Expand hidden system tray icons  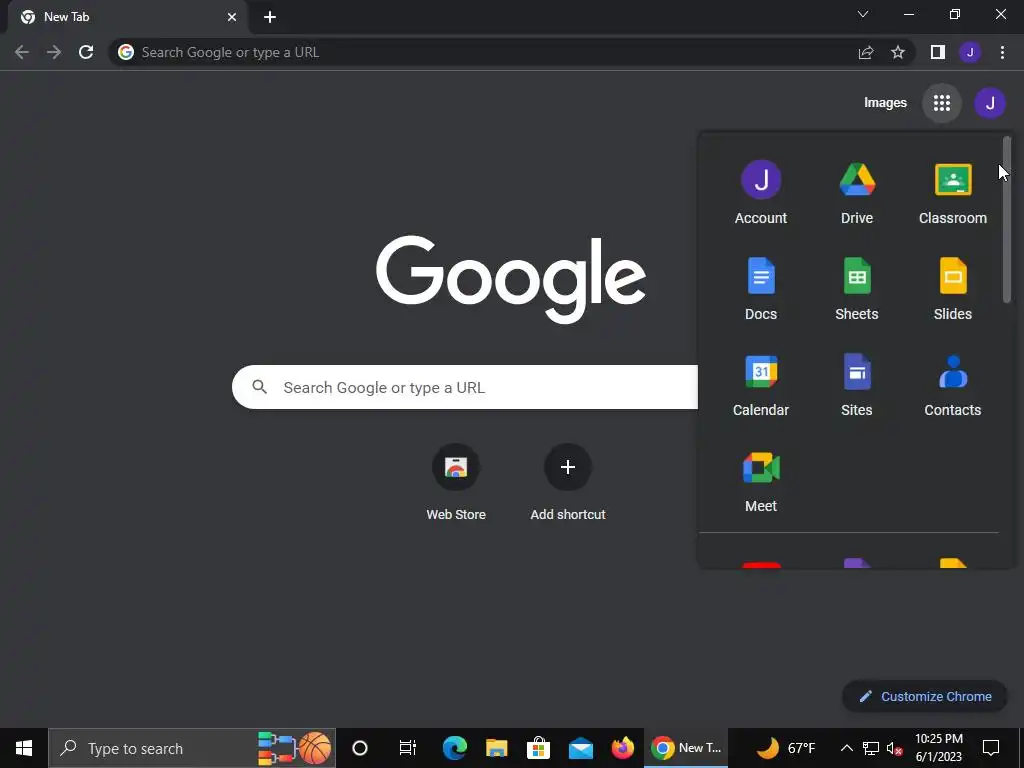pos(846,748)
